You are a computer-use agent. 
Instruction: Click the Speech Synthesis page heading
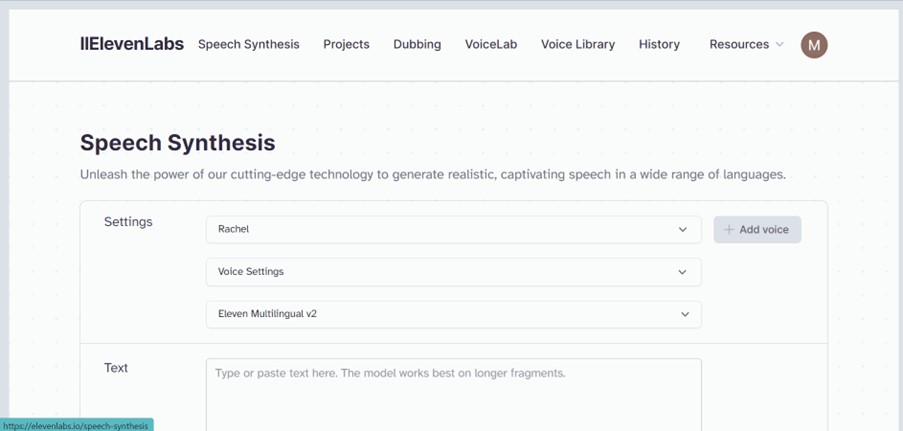pos(177,143)
